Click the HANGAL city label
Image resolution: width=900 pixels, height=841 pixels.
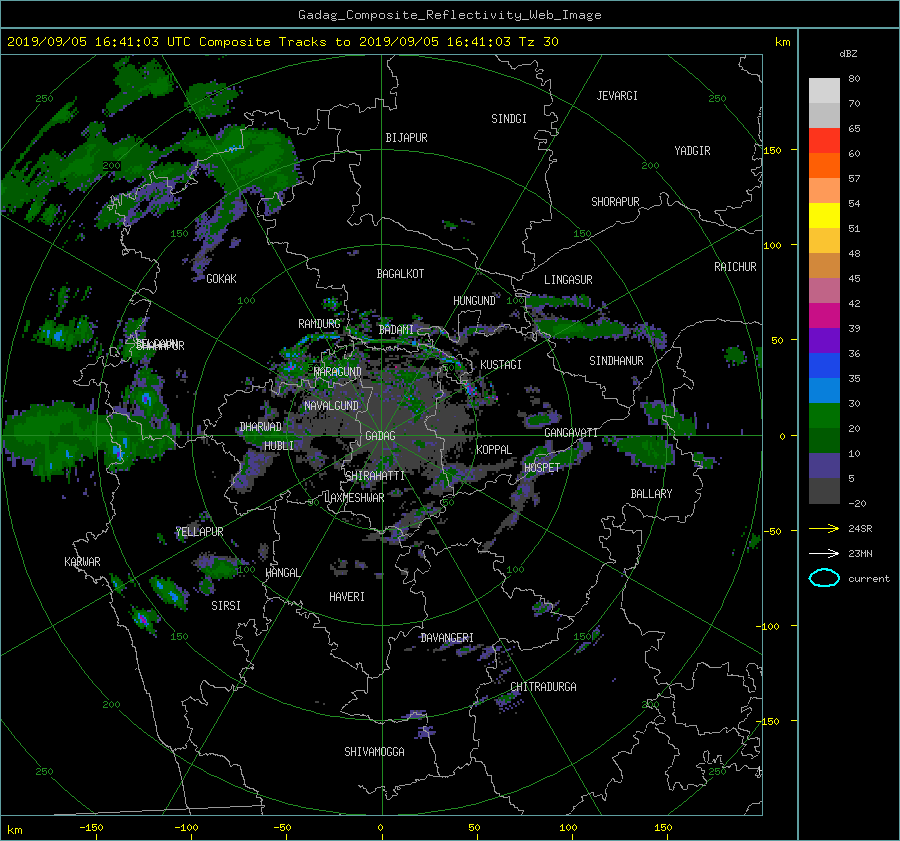(x=282, y=573)
